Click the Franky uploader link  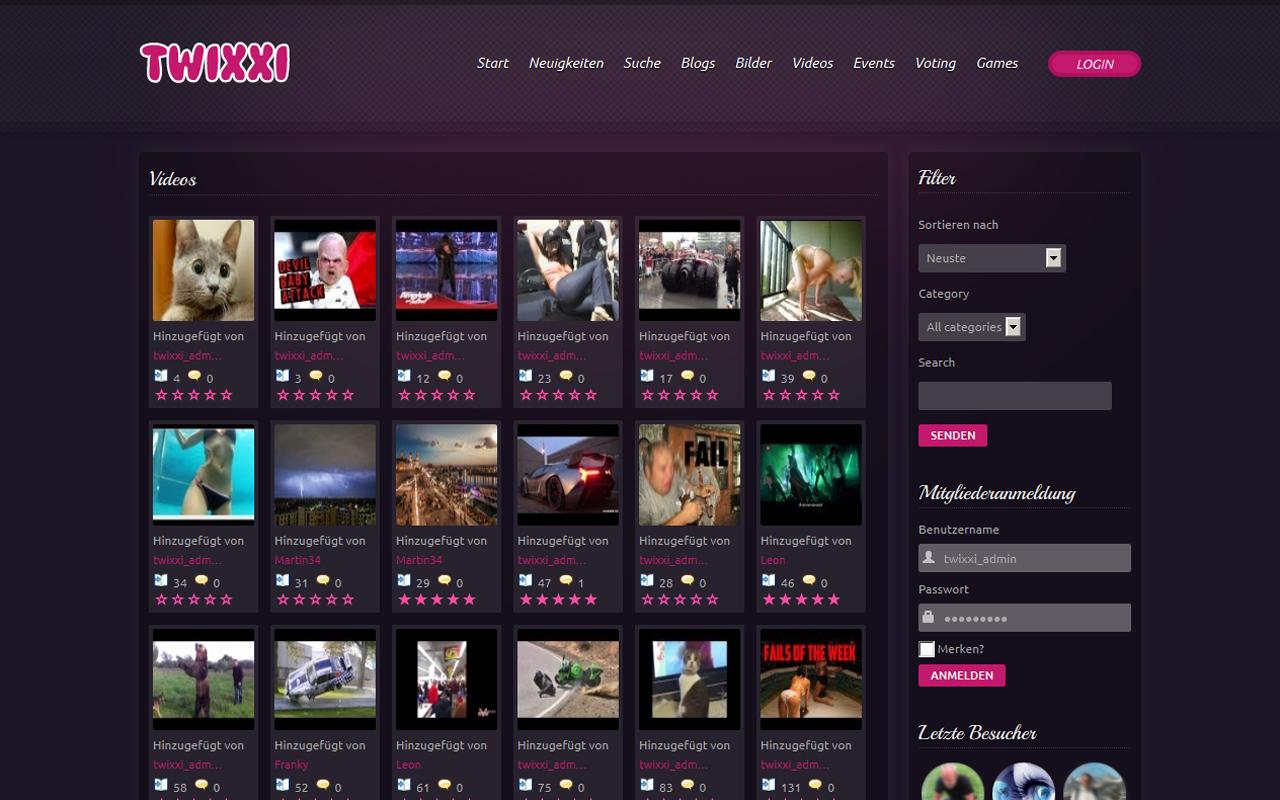tap(291, 765)
